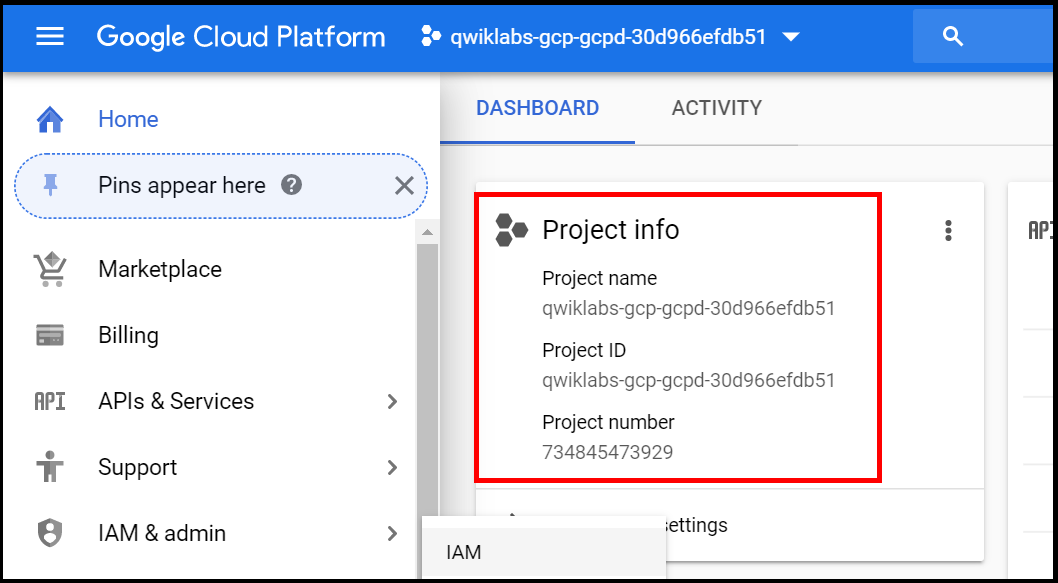Open Support from the sidebar
This screenshot has height=583, width=1058.
(x=138, y=467)
